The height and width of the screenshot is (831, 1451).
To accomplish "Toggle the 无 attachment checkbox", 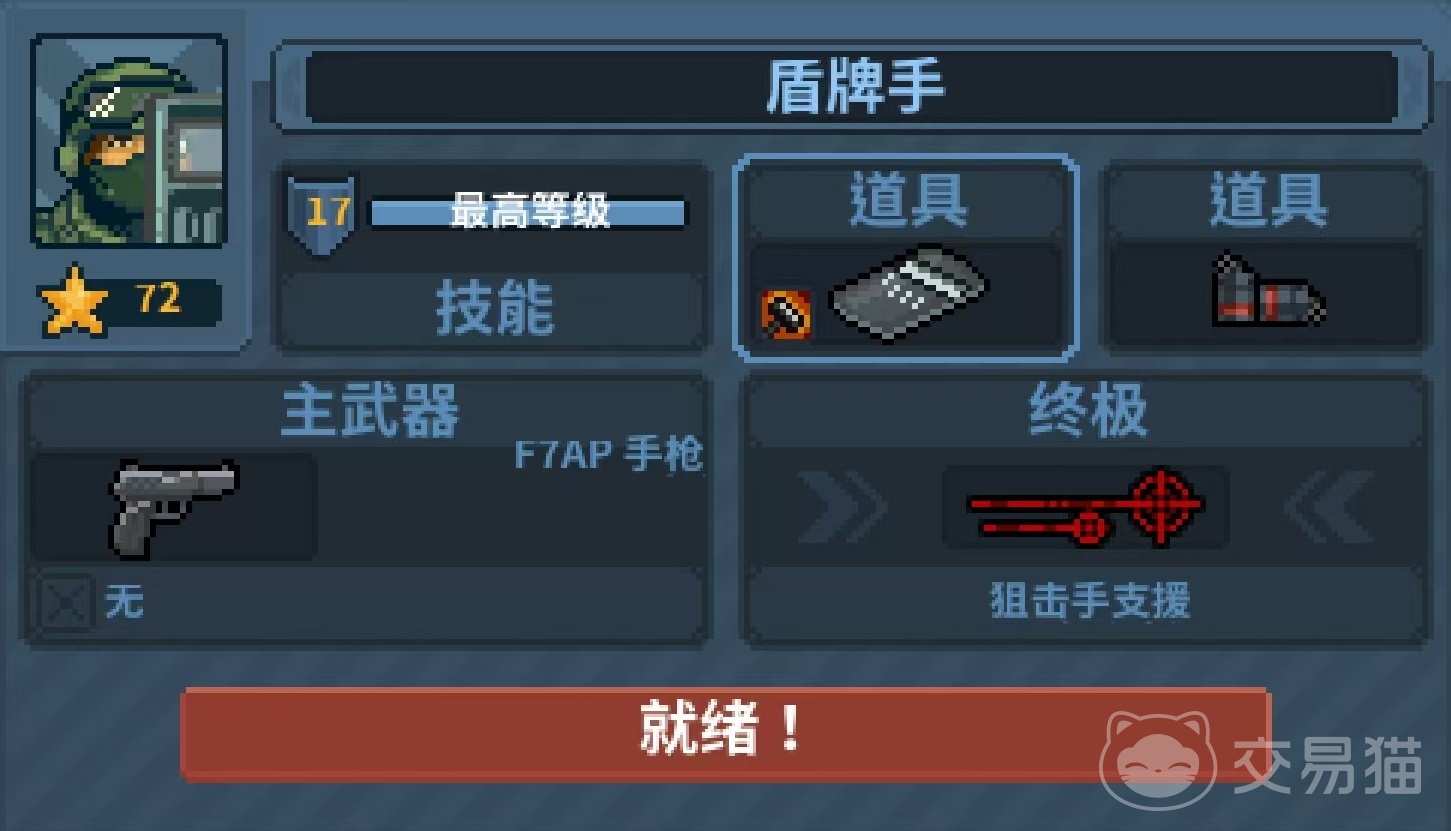I will click(x=66, y=604).
